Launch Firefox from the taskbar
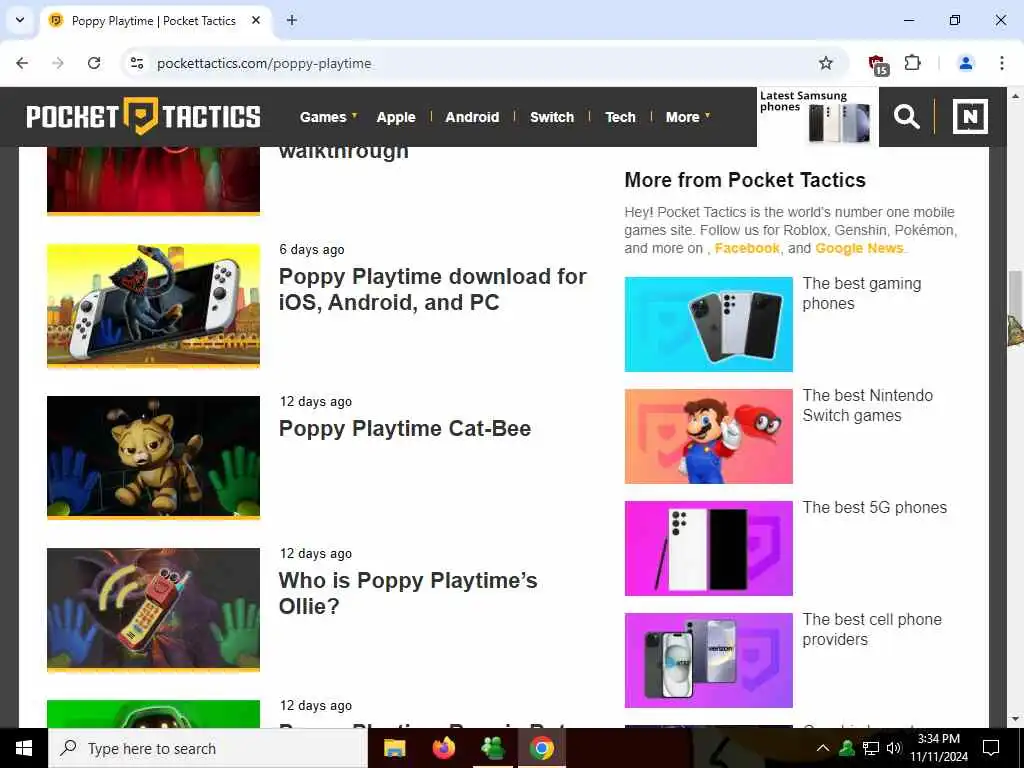Viewport: 1024px width, 768px height. tap(444, 748)
